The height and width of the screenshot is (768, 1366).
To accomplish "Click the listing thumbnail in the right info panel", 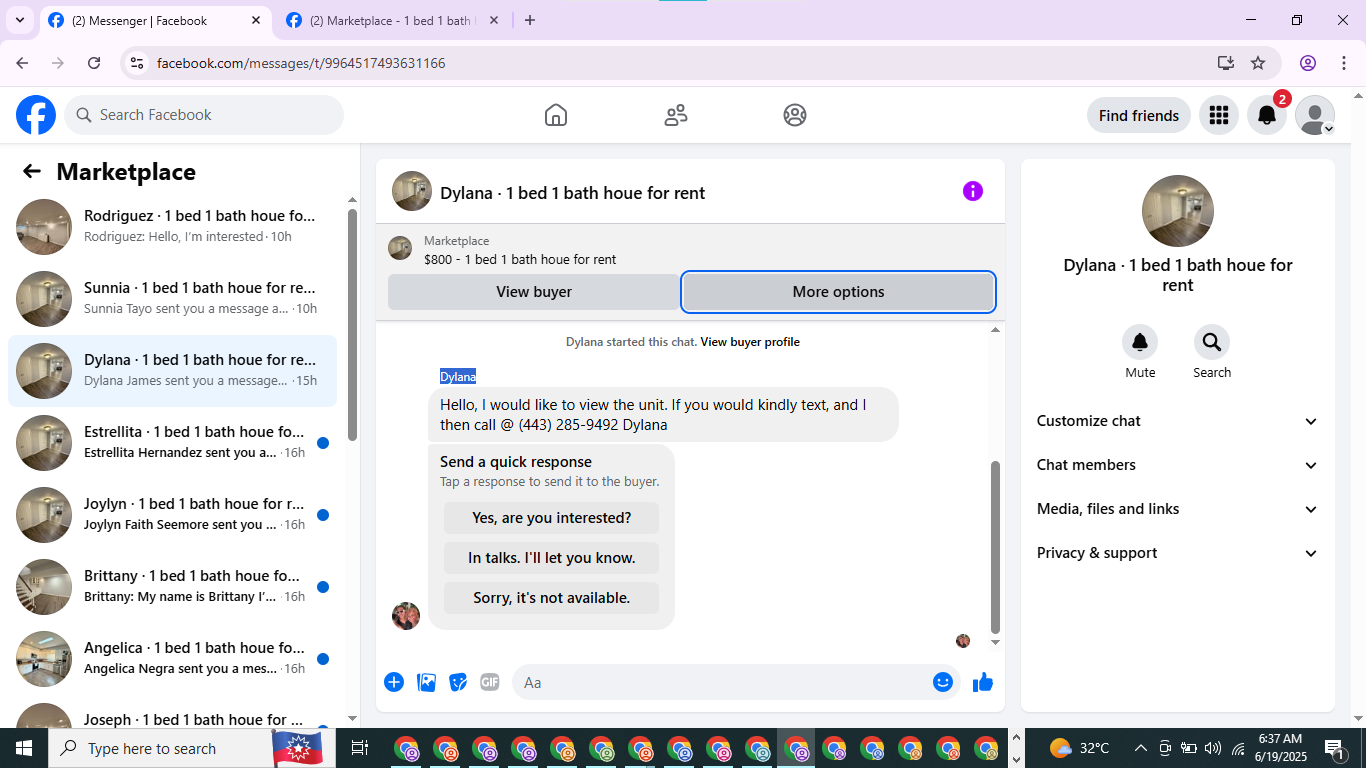I will (x=1178, y=211).
